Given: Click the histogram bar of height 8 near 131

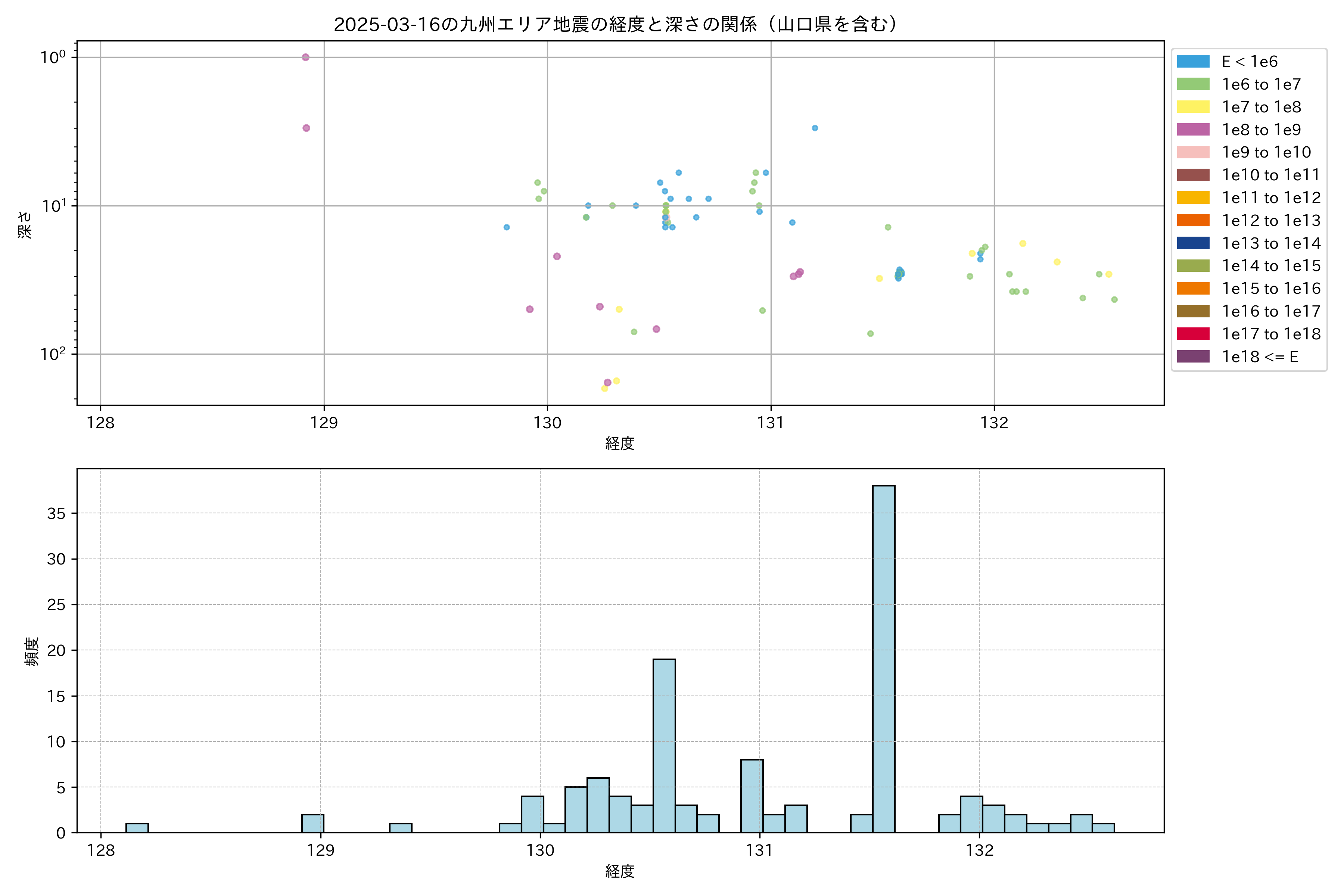Looking at the screenshot, I should point(752,796).
